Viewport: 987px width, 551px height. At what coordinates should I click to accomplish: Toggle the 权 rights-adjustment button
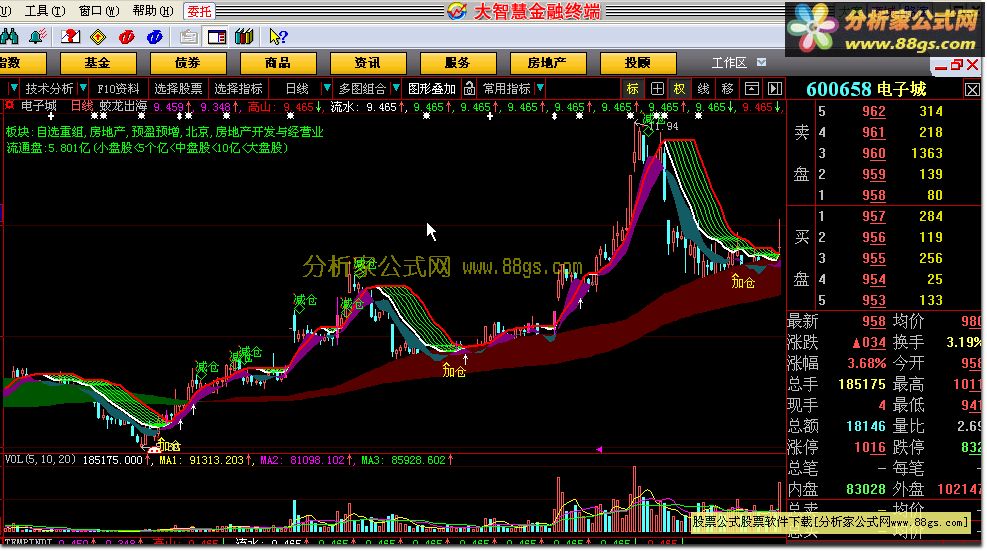click(x=679, y=89)
